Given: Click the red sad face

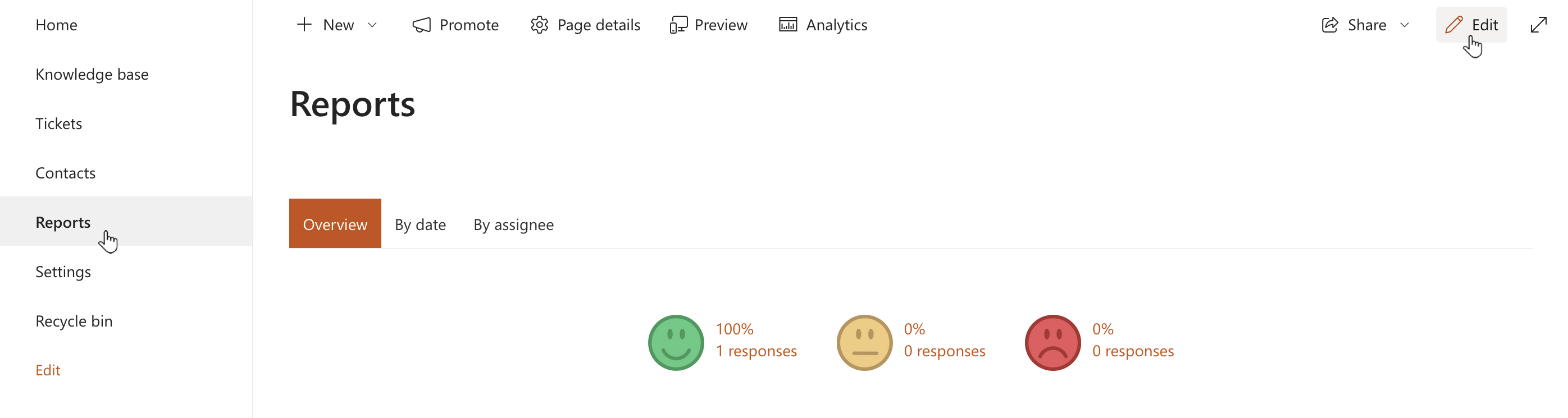Looking at the screenshot, I should [x=1052, y=343].
